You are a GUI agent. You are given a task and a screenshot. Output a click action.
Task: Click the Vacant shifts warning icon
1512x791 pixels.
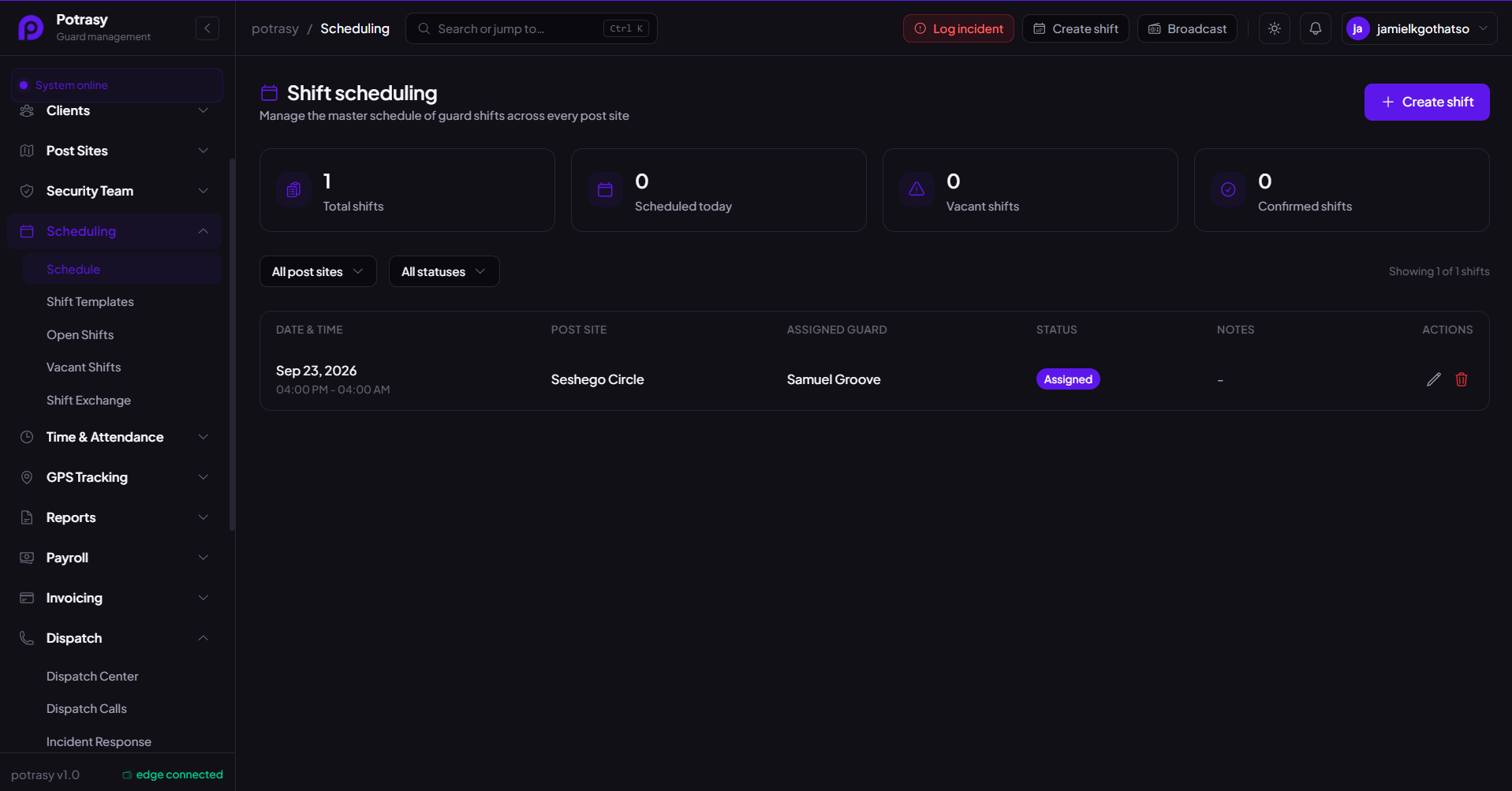(x=917, y=189)
